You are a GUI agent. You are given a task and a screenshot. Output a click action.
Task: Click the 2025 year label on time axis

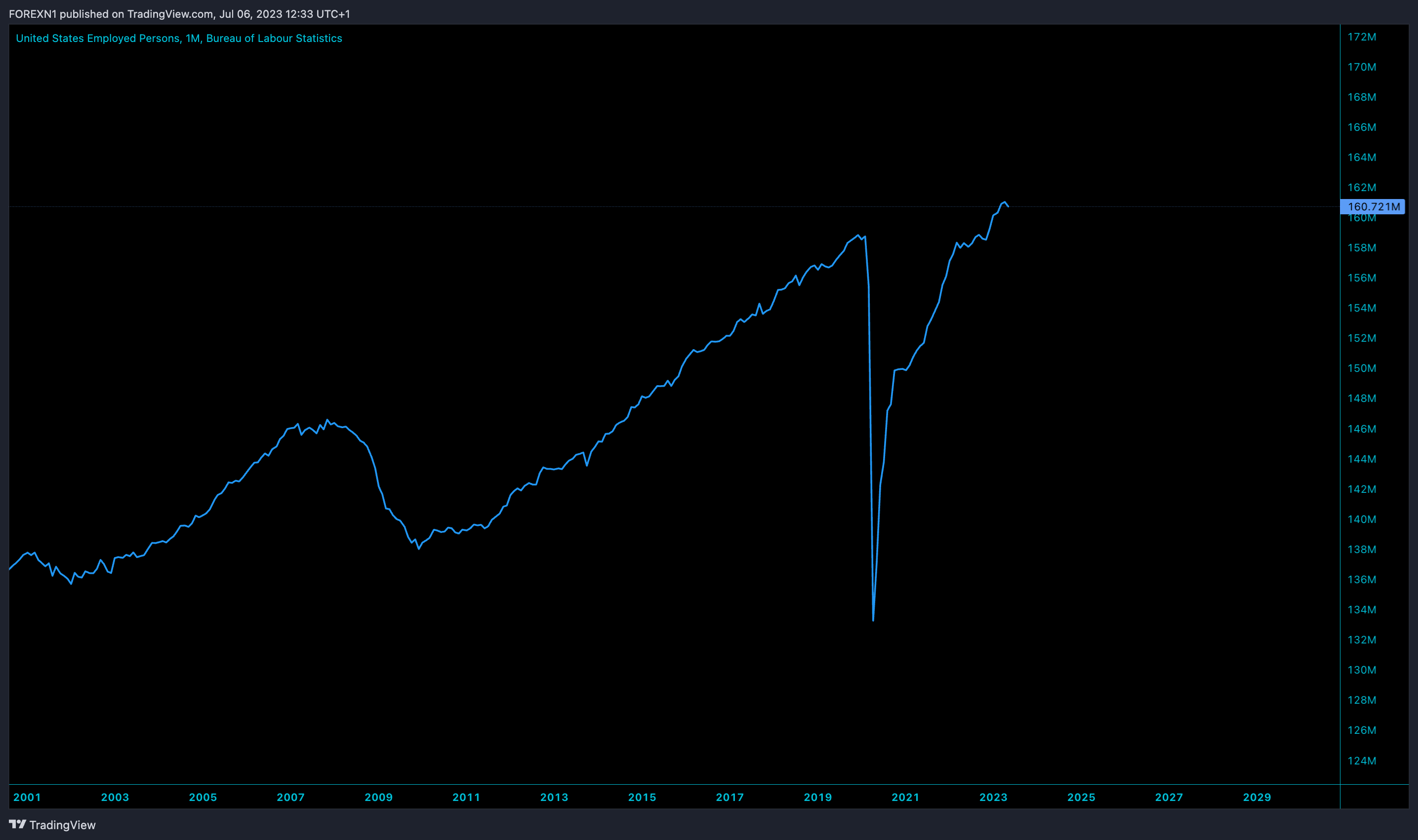point(1081,797)
